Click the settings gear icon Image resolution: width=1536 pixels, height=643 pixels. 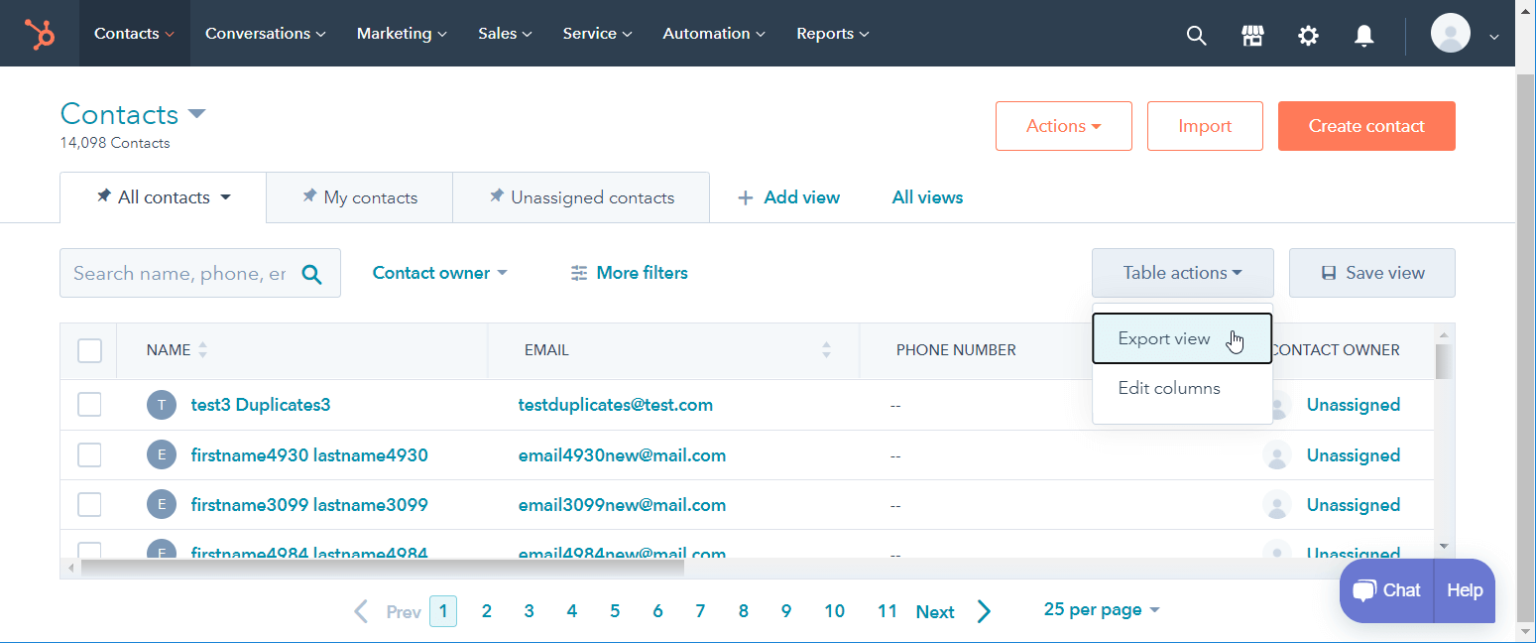(x=1308, y=34)
